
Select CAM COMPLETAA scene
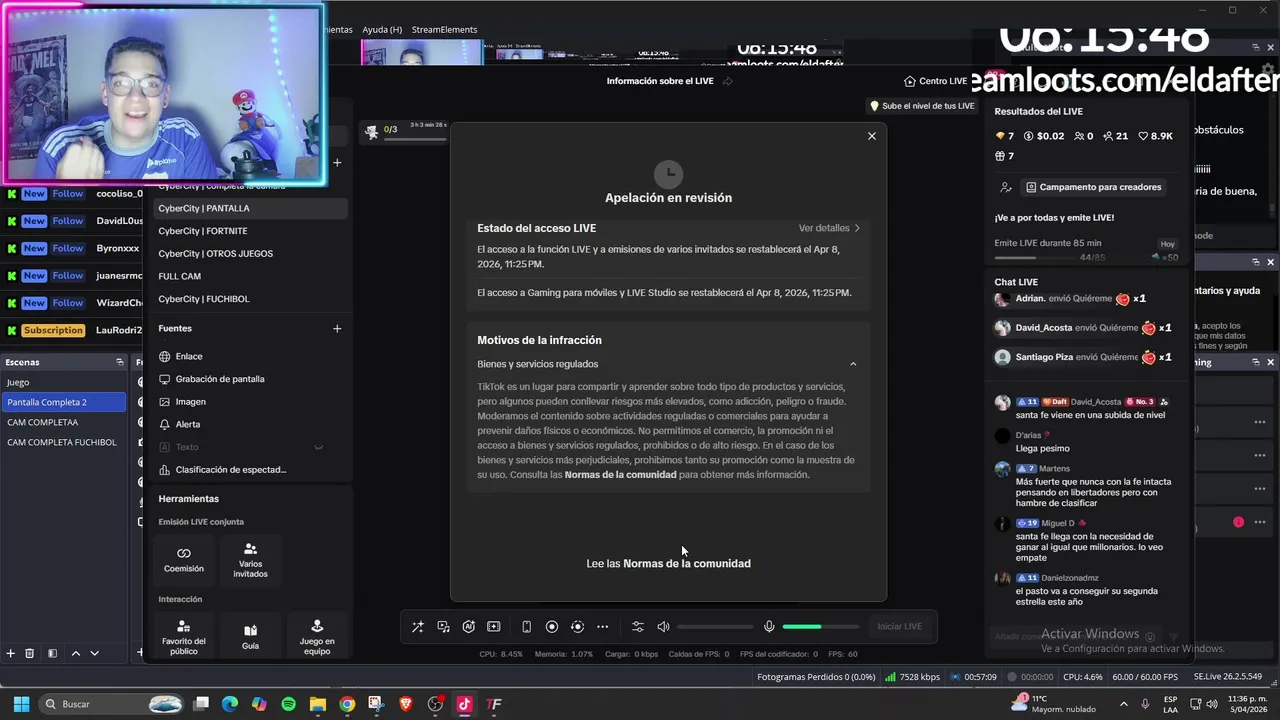(64, 422)
